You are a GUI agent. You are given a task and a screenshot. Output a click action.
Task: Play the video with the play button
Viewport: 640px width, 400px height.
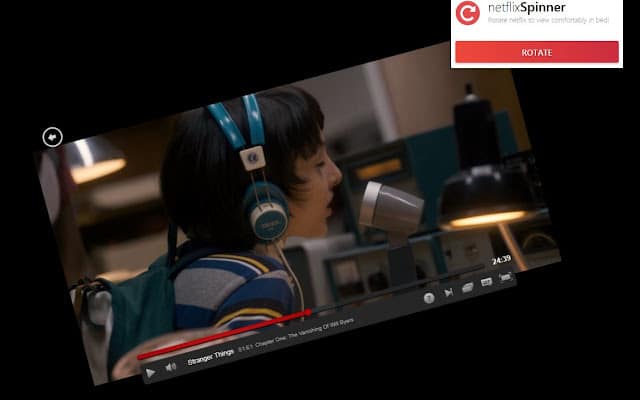pyautogui.click(x=151, y=372)
